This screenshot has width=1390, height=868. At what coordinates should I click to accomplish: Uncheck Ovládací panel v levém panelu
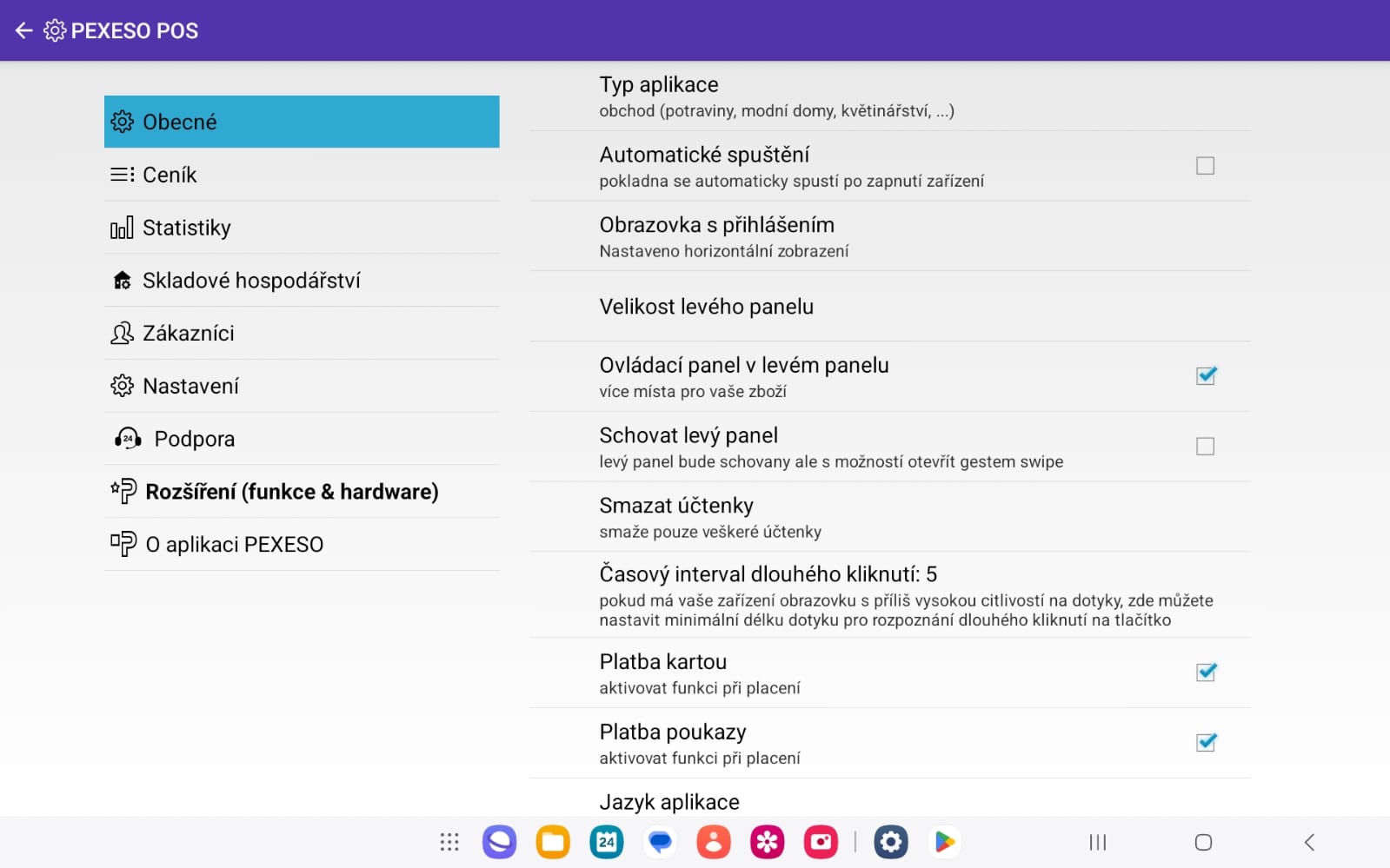[1205, 375]
